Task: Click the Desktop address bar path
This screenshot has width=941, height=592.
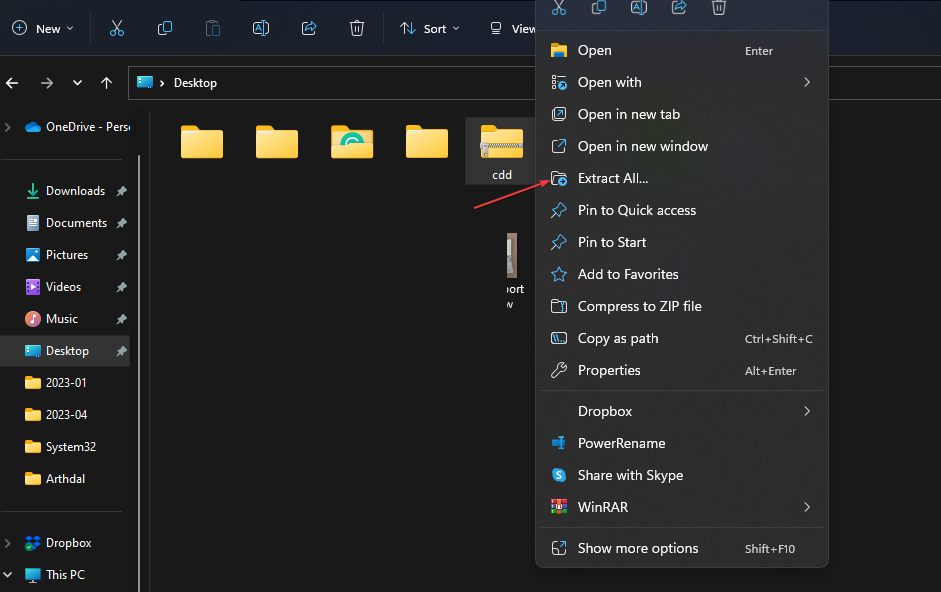Action: click(195, 83)
